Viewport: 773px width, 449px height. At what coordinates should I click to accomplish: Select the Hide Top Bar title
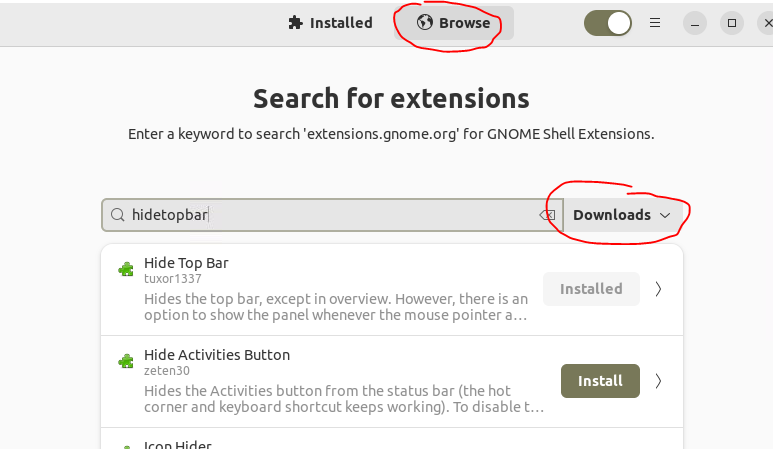186,263
